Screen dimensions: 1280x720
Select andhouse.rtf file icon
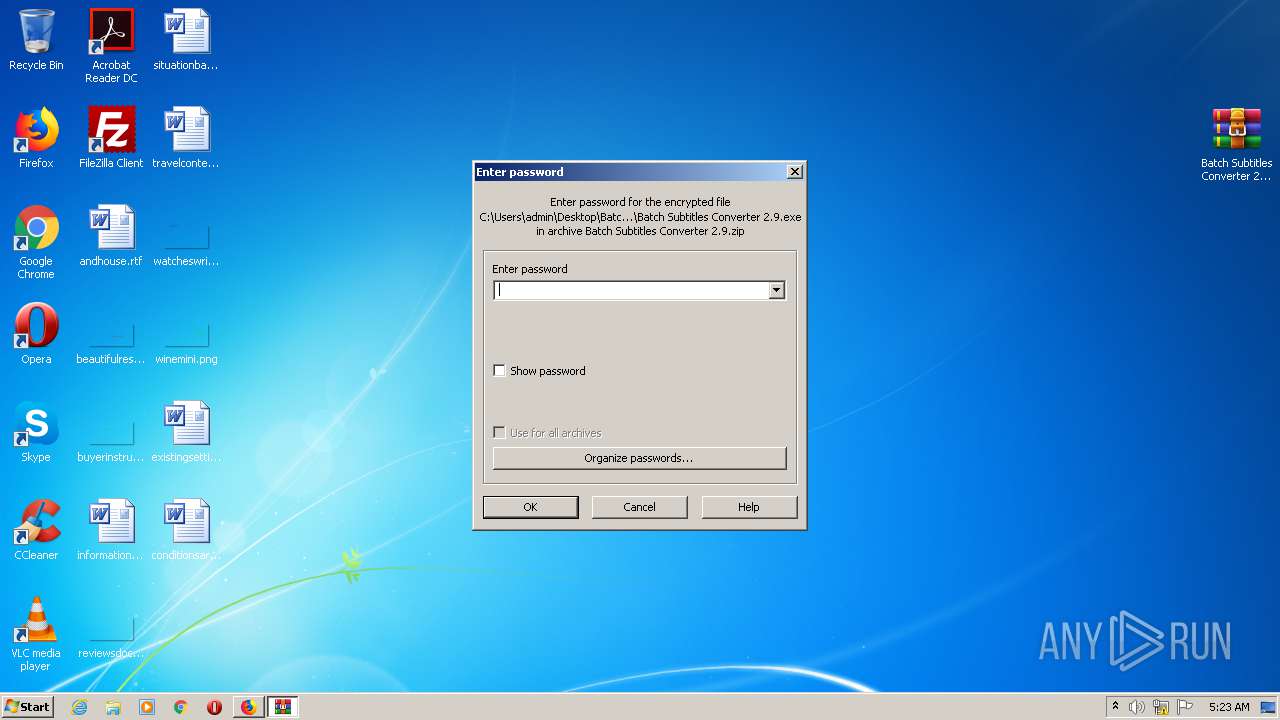pyautogui.click(x=111, y=236)
